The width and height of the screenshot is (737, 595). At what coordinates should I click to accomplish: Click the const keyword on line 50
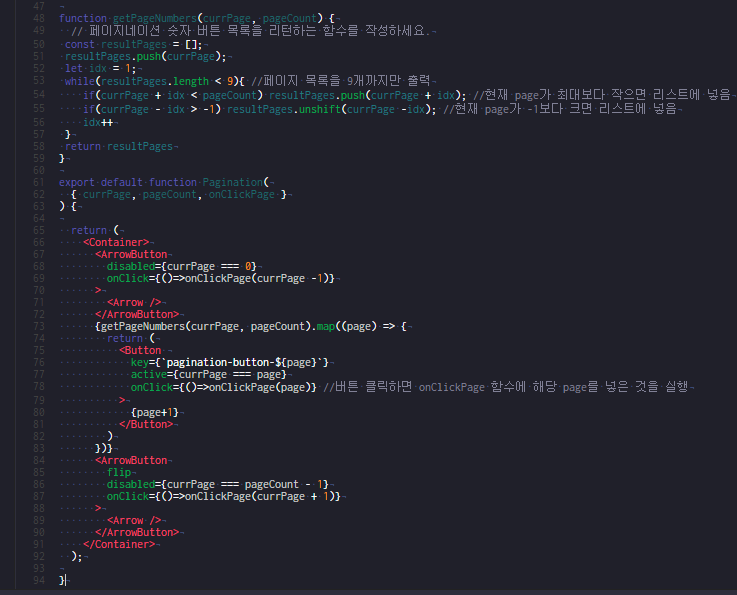pyautogui.click(x=79, y=44)
